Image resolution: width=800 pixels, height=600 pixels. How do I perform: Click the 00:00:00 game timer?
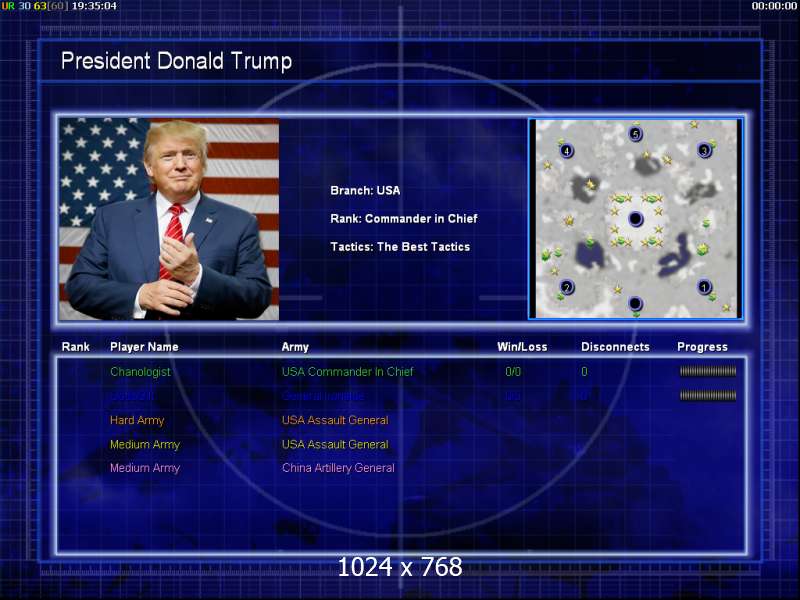click(774, 6)
